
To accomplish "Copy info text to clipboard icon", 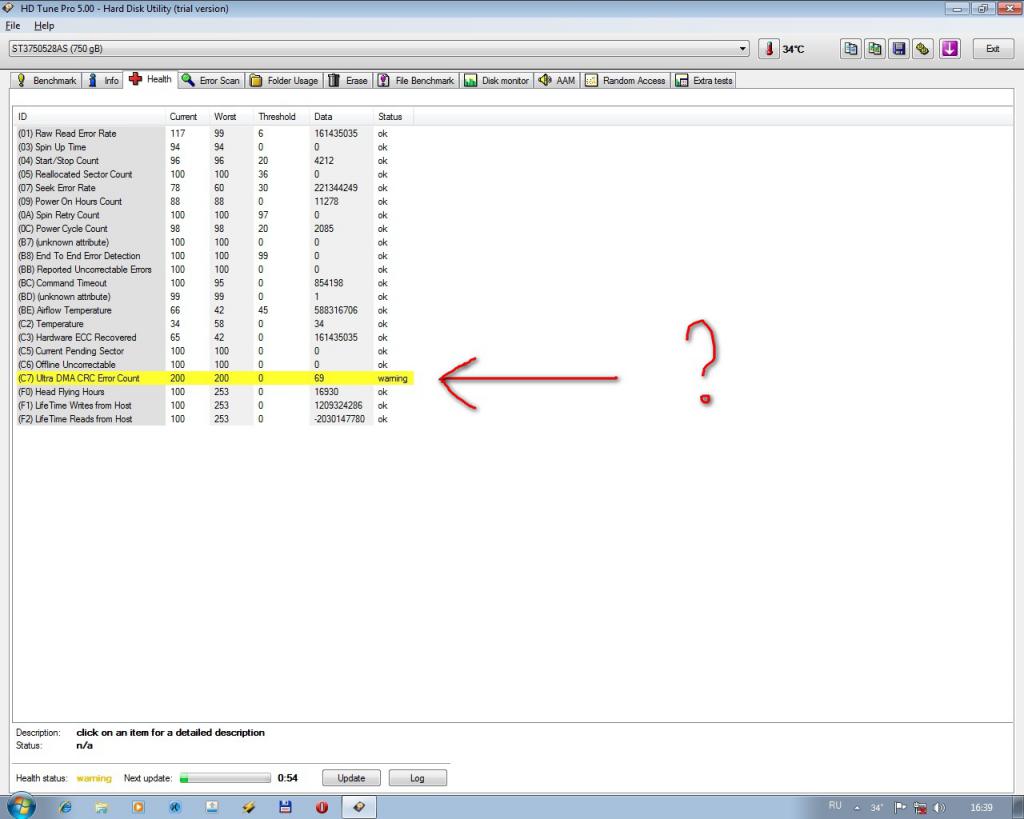I will [x=850, y=49].
